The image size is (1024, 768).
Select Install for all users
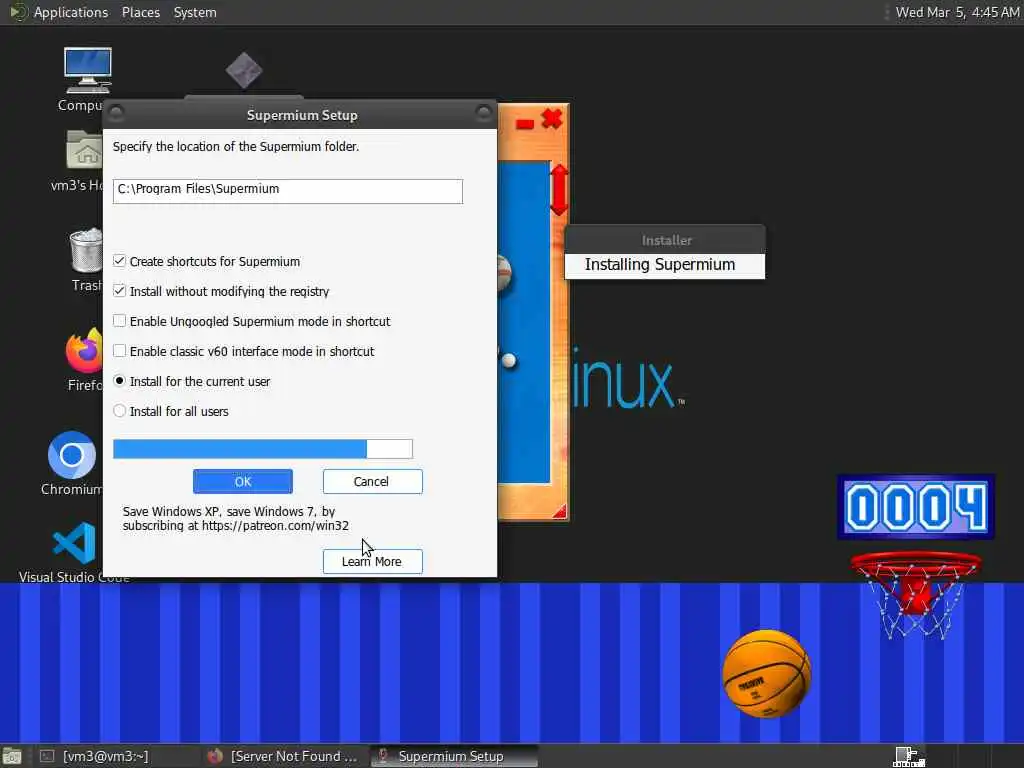coord(120,411)
